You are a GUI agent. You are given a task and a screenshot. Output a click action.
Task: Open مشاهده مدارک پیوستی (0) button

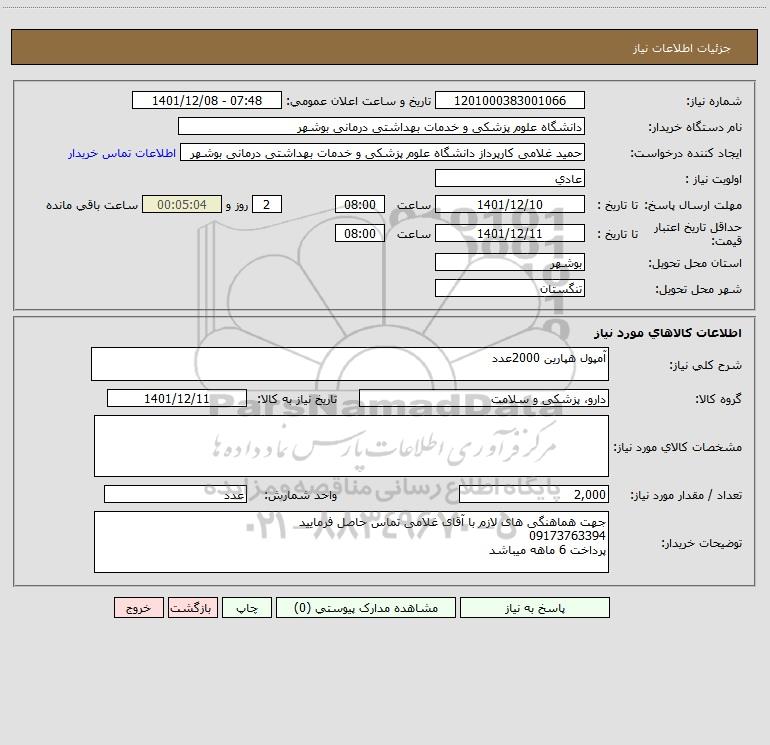coord(366,607)
